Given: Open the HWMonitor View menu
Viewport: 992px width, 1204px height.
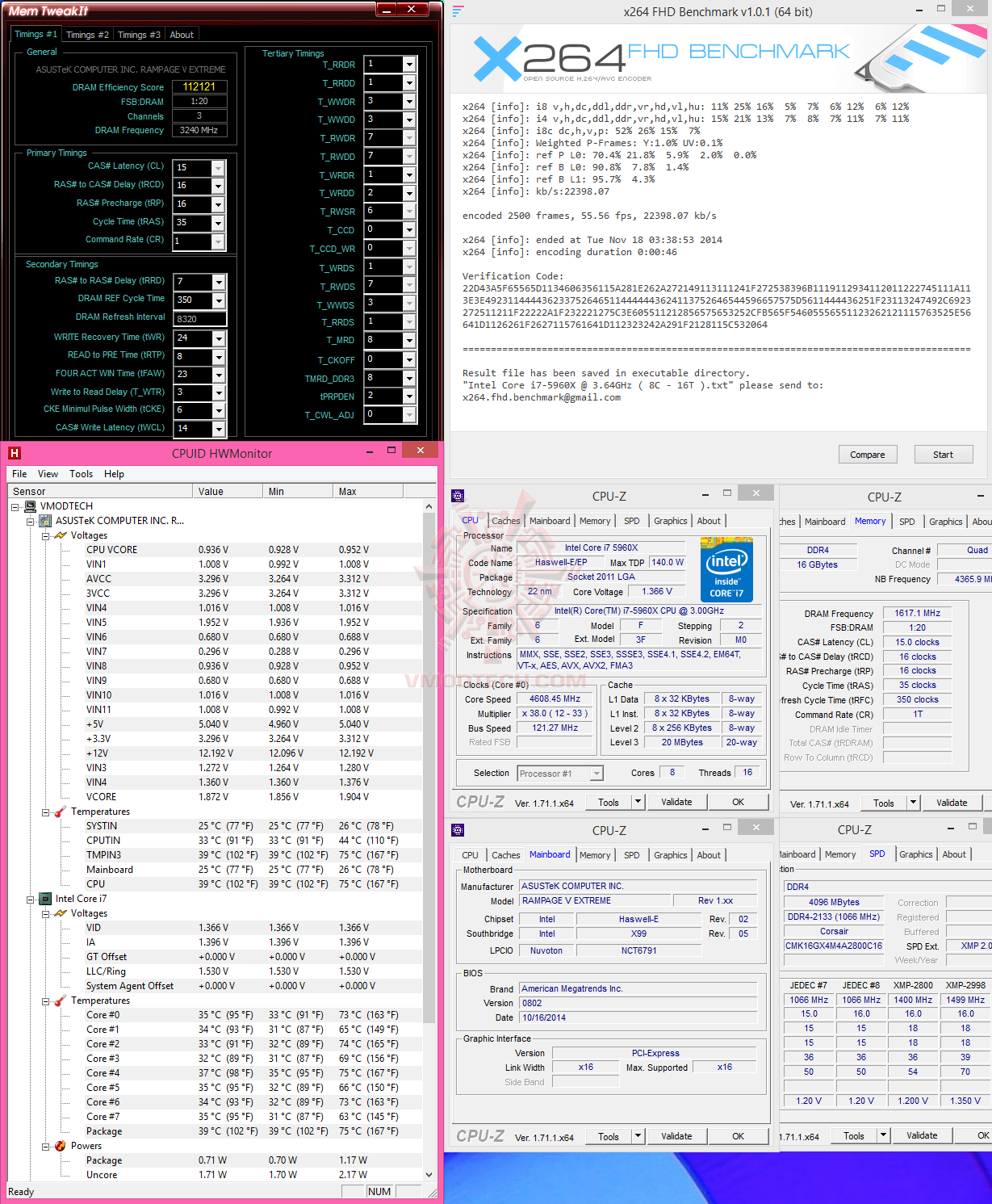Looking at the screenshot, I should (x=48, y=474).
